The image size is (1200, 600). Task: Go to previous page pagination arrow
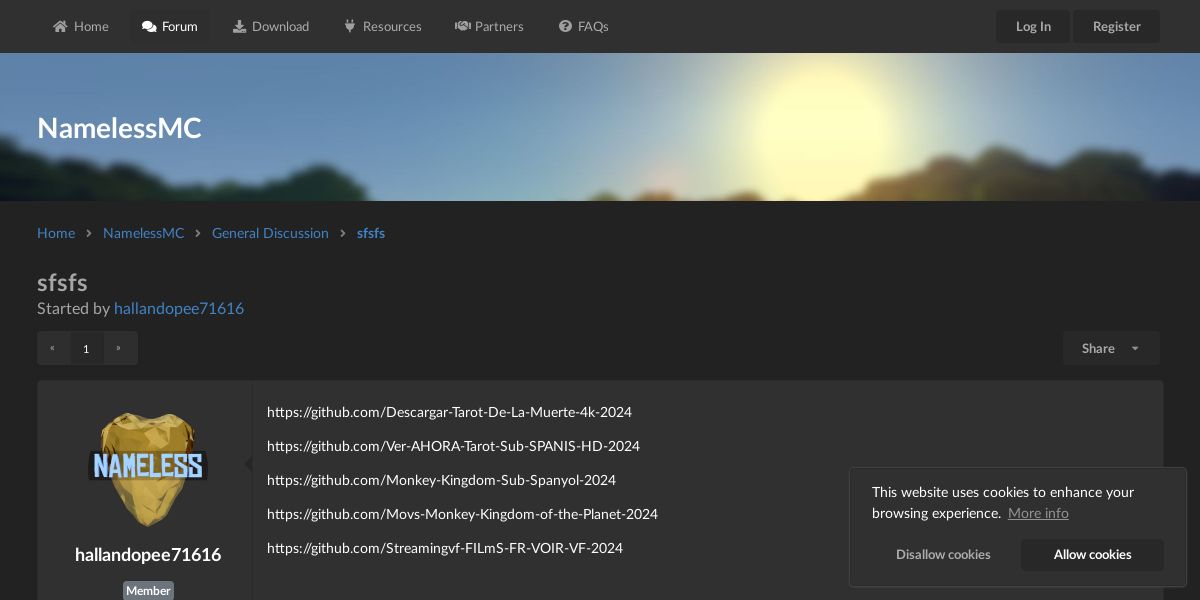click(x=53, y=348)
